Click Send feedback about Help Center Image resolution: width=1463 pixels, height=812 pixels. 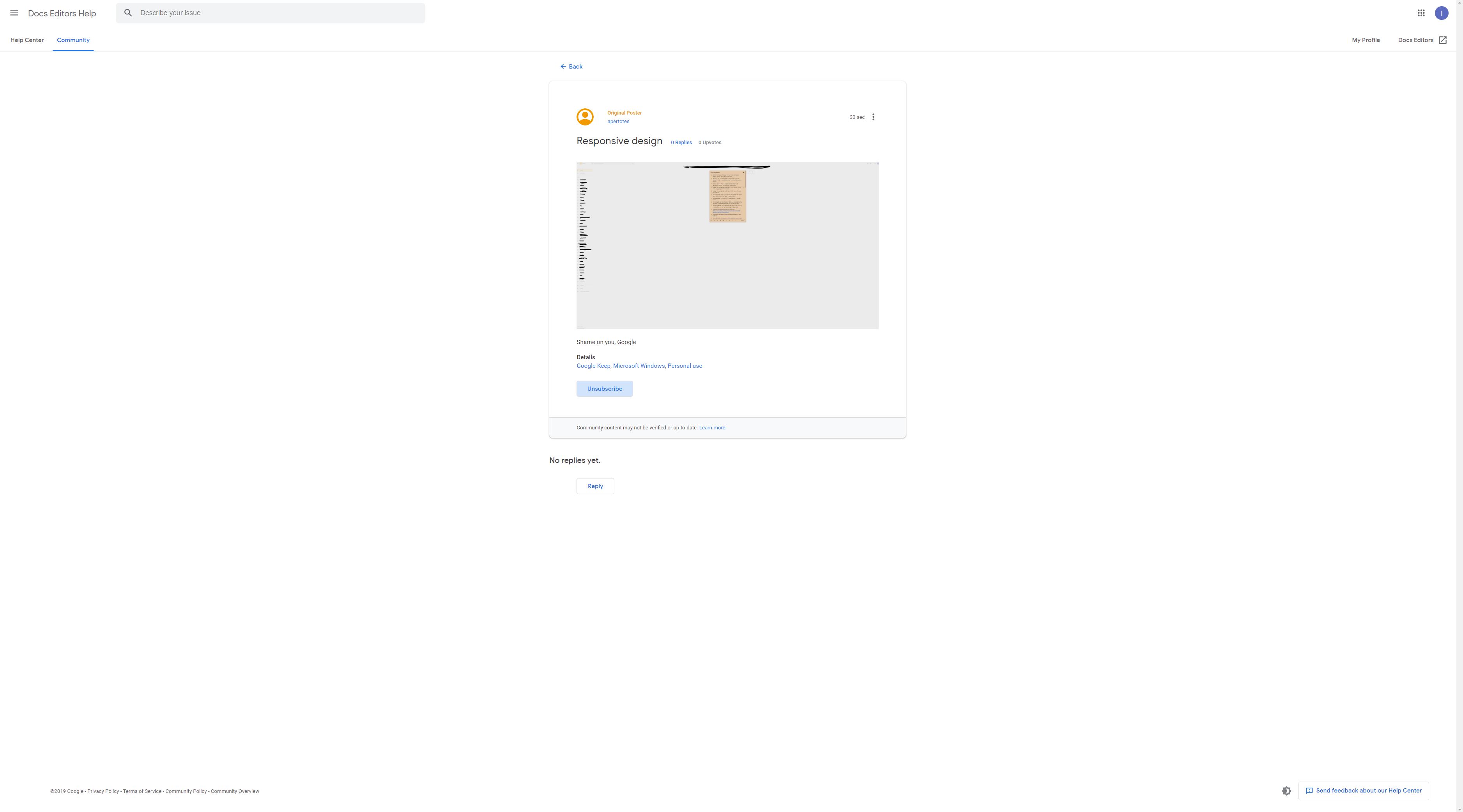[1363, 791]
